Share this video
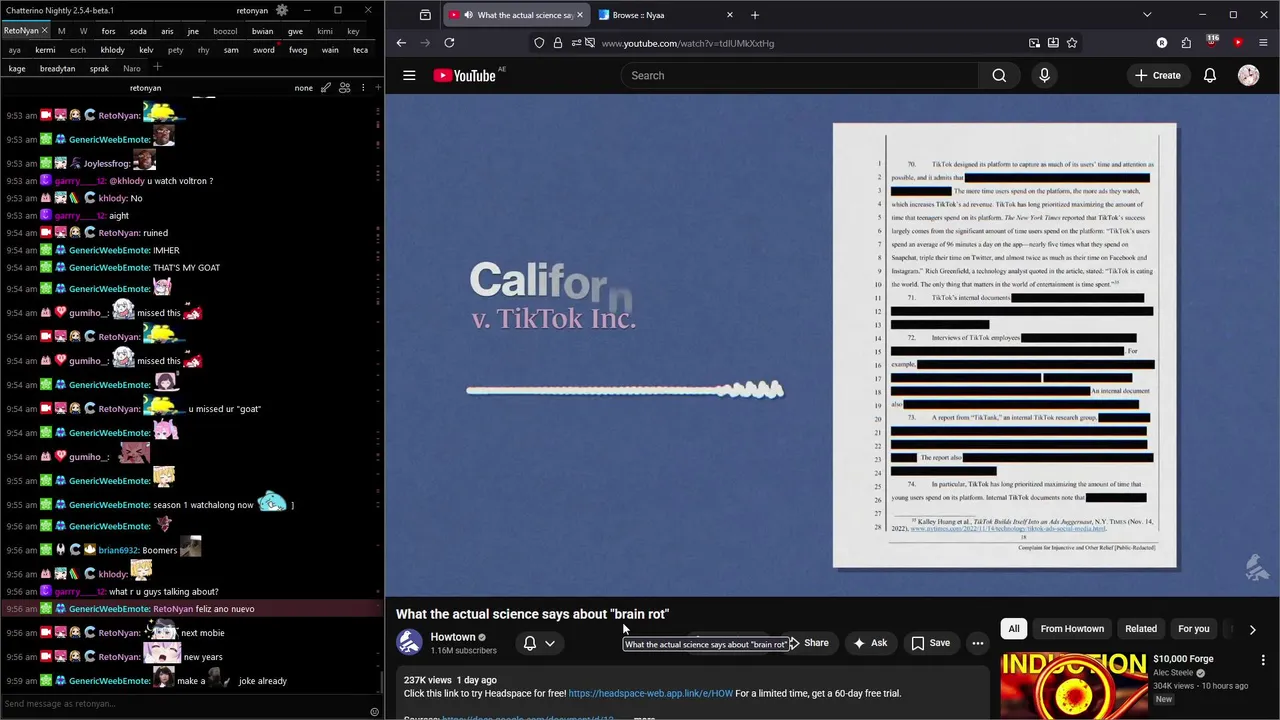1280x720 pixels. 810,643
